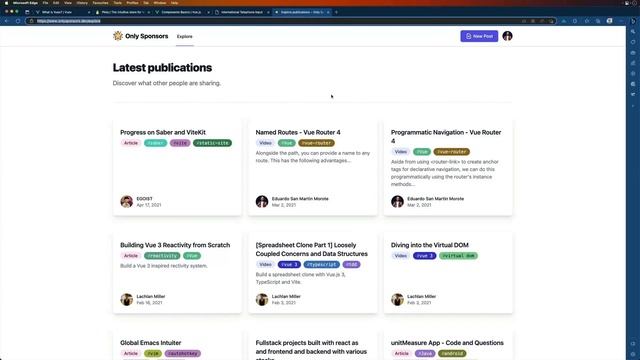Open 'Progress on Saber and ViteKit' post
640x360 pixels.
coord(163,132)
